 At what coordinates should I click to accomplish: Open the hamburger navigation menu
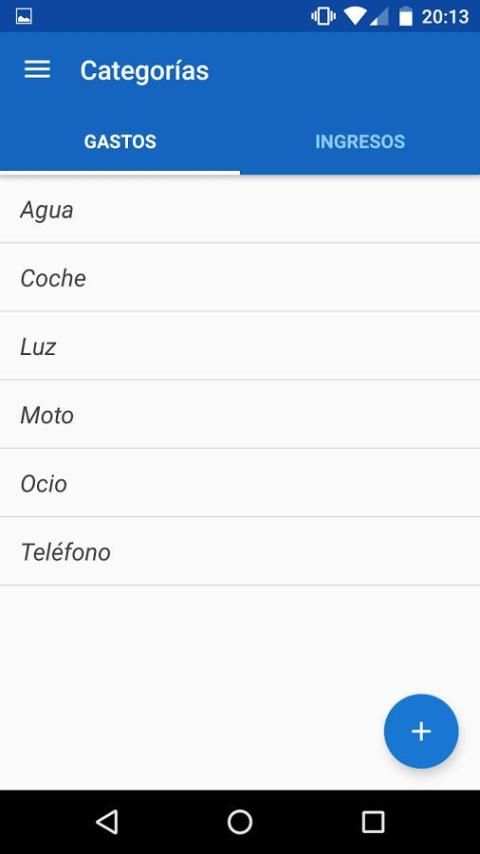click(37, 70)
